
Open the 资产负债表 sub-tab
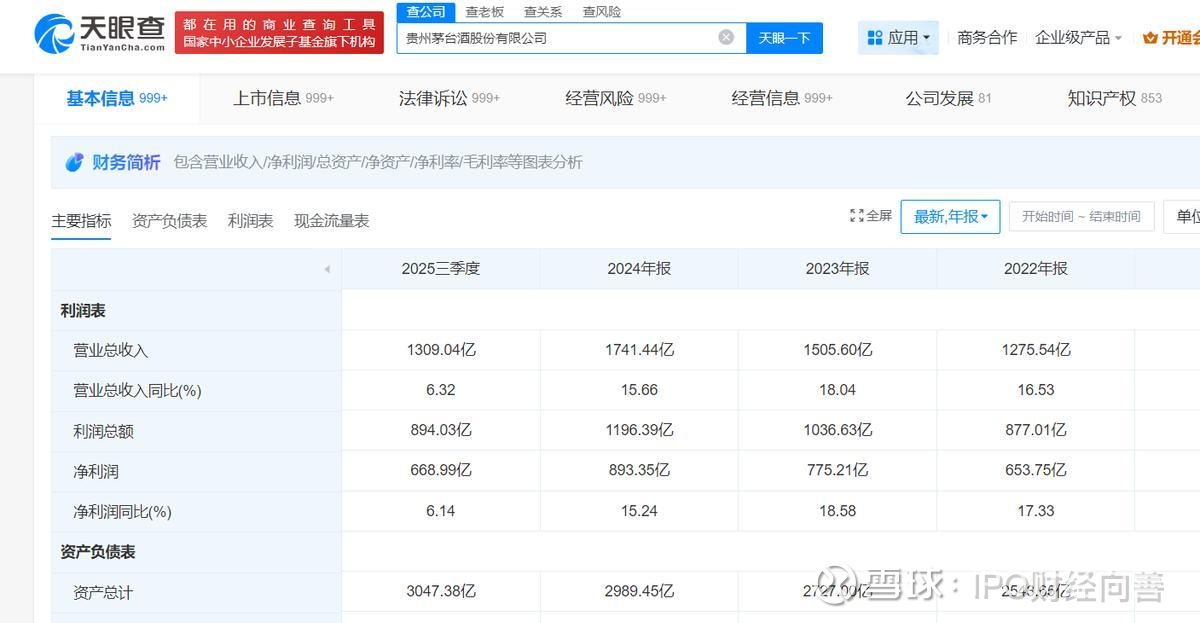[169, 221]
